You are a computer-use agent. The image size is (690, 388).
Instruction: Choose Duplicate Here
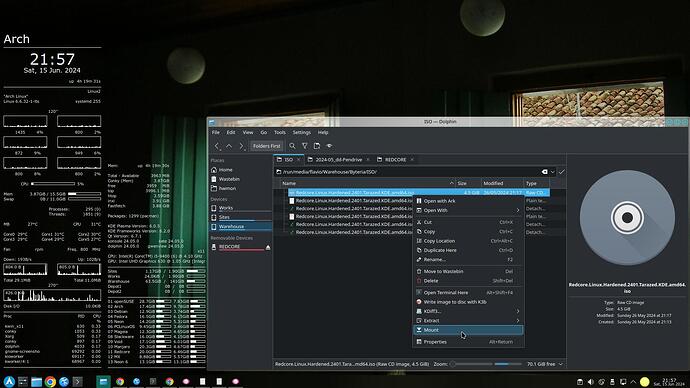tap(468, 250)
